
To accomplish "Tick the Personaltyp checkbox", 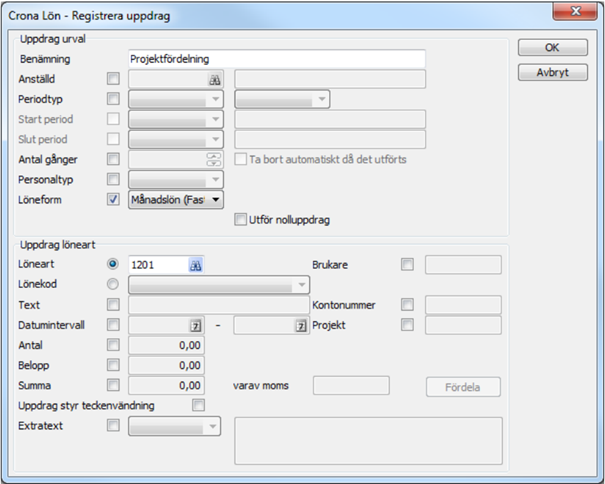I will click(113, 179).
